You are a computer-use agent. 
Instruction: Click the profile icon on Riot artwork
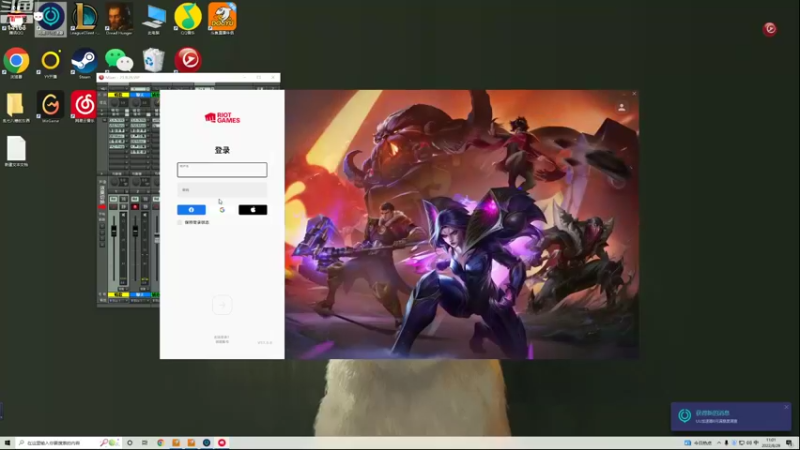point(621,108)
